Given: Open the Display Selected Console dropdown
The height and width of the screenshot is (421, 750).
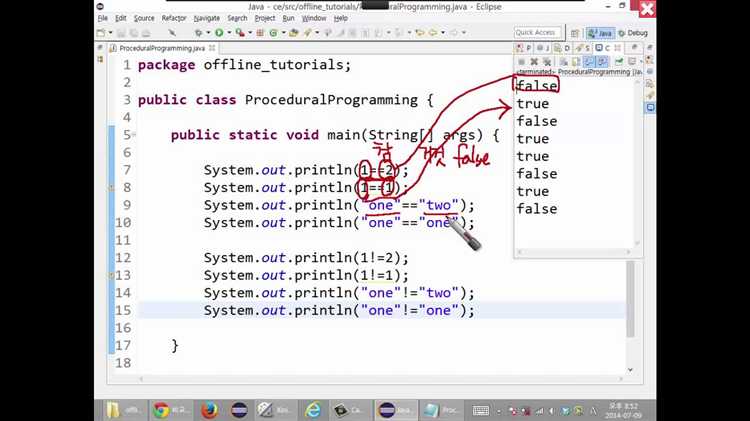Looking at the screenshot, I should click(x=641, y=62).
